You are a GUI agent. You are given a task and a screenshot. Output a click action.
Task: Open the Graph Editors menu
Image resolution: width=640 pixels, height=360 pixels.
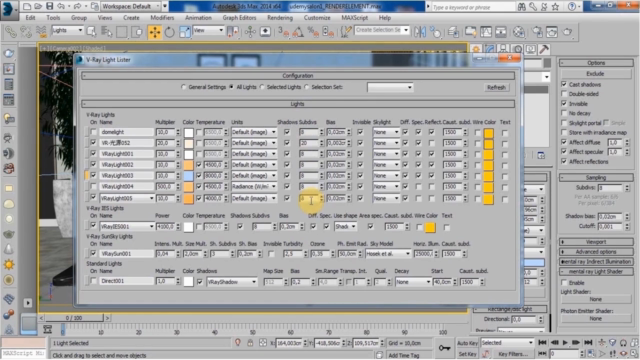[239, 18]
